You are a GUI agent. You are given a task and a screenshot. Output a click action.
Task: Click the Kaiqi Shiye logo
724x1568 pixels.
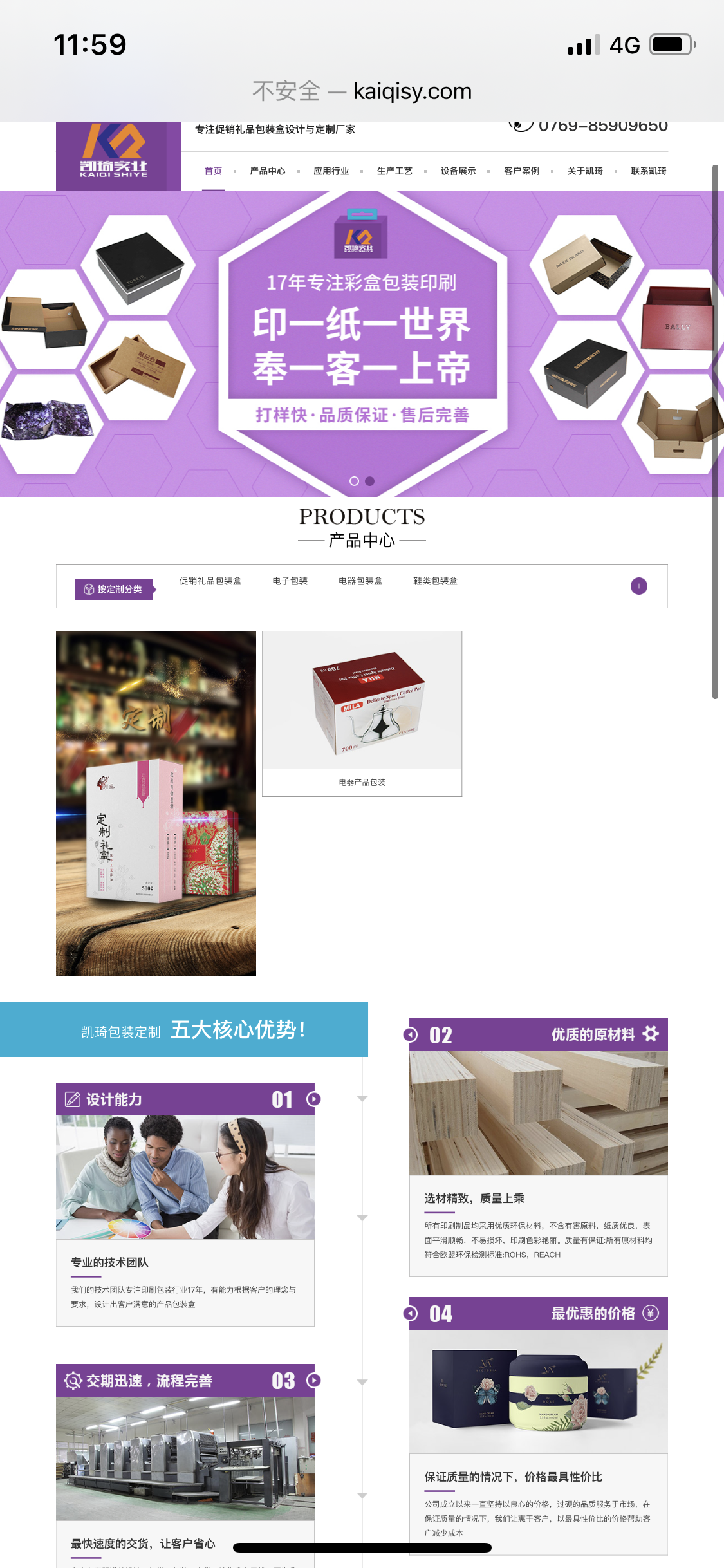tap(114, 152)
